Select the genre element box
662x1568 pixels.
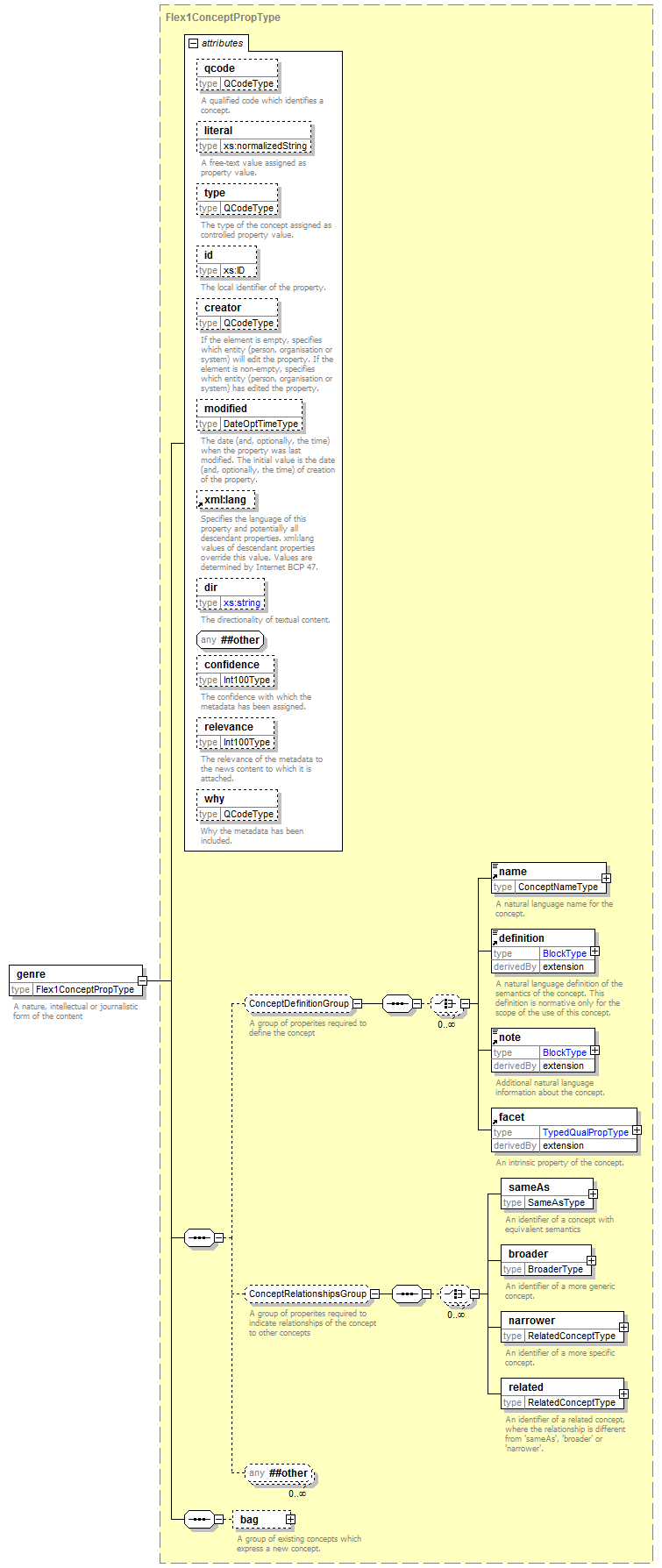click(75, 981)
